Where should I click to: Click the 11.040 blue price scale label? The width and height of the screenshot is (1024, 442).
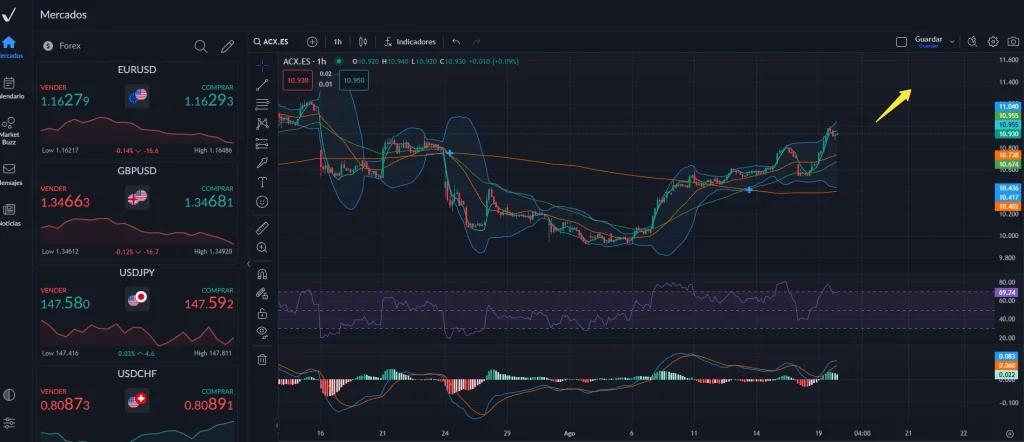click(1008, 106)
